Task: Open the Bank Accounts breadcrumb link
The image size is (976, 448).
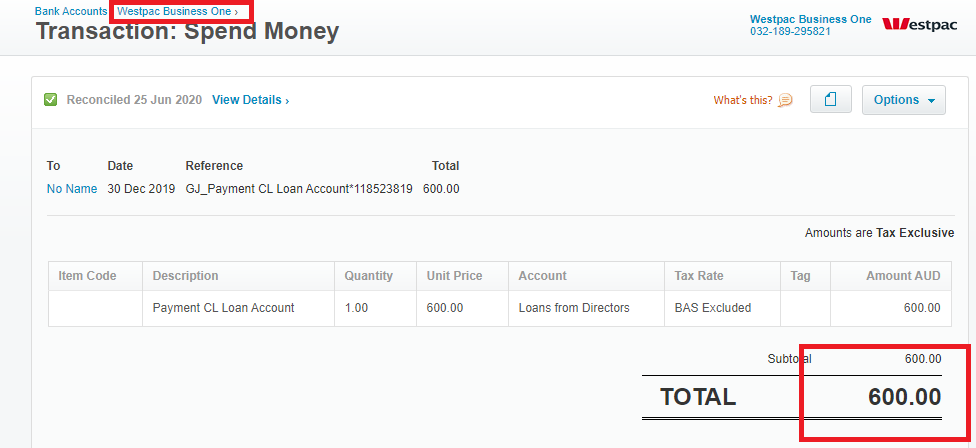Action: (x=71, y=11)
